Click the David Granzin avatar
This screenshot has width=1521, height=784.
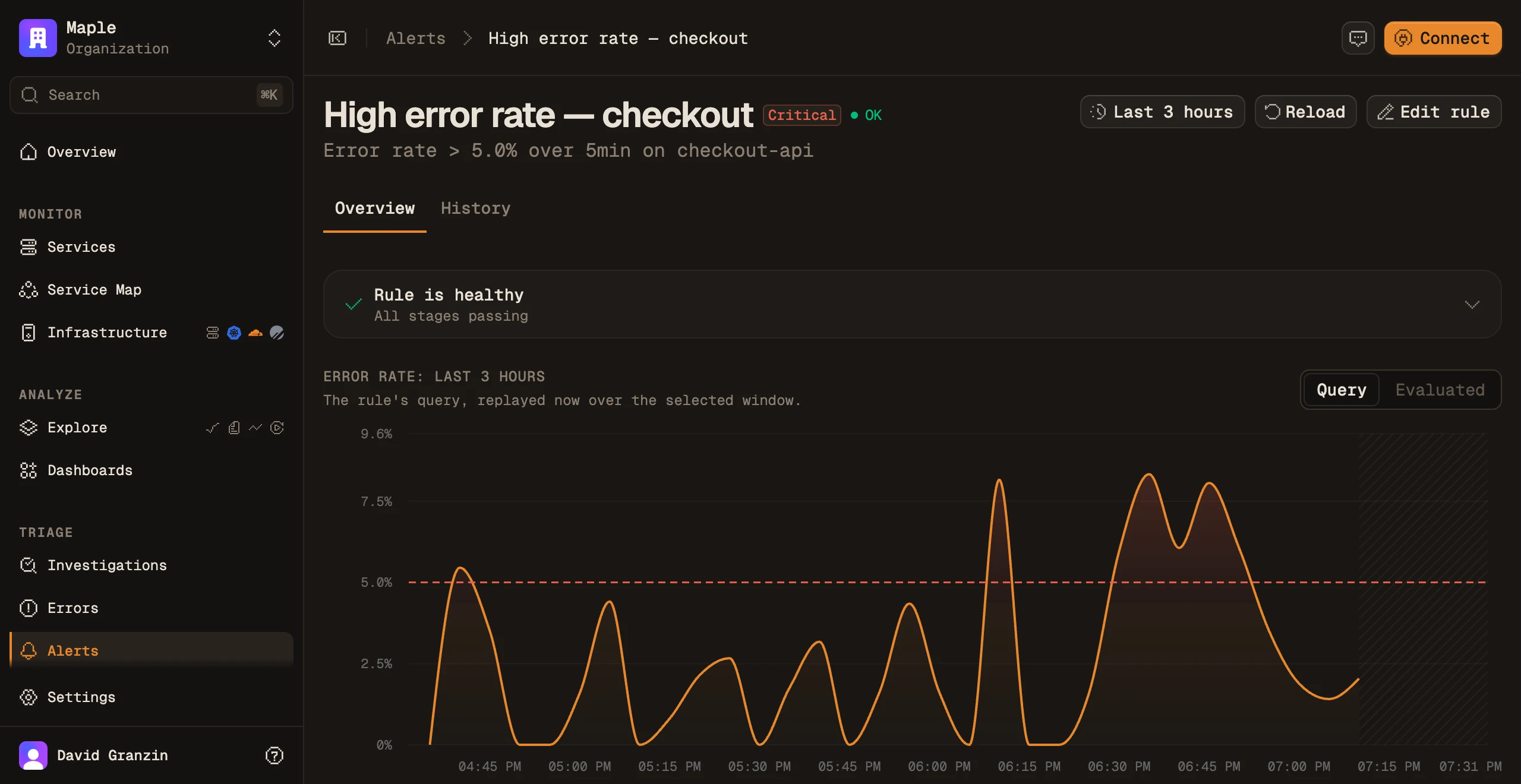[33, 755]
